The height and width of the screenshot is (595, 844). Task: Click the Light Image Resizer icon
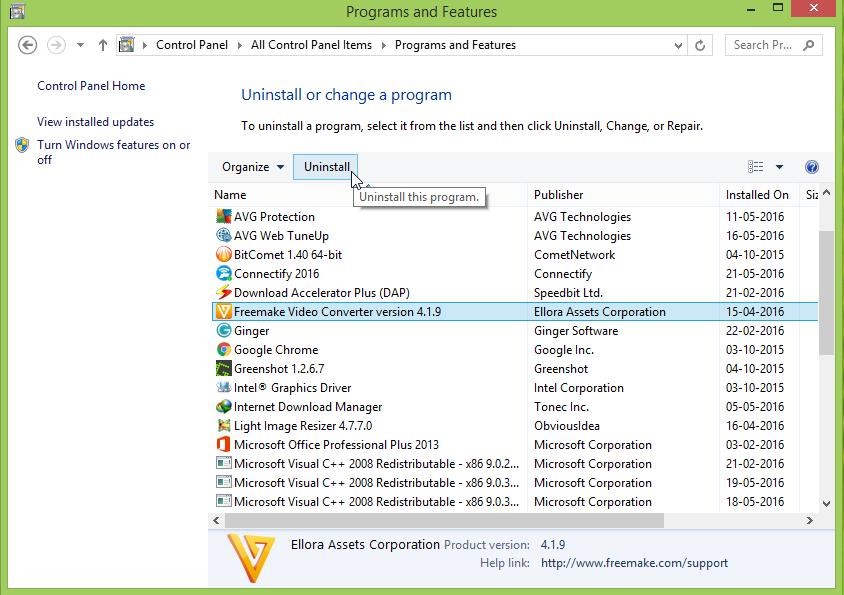point(223,425)
